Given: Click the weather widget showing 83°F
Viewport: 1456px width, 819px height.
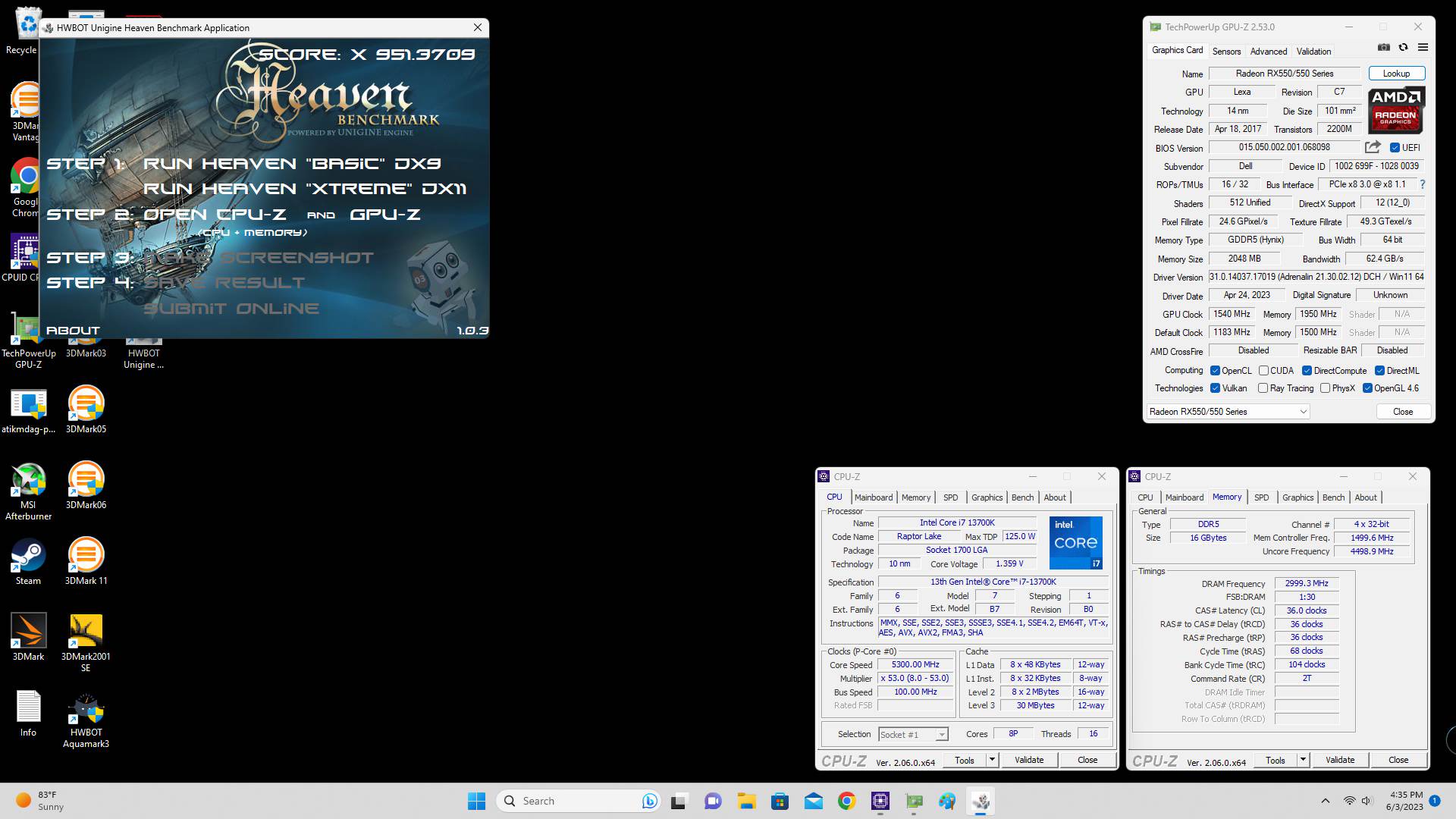Looking at the screenshot, I should (39, 801).
